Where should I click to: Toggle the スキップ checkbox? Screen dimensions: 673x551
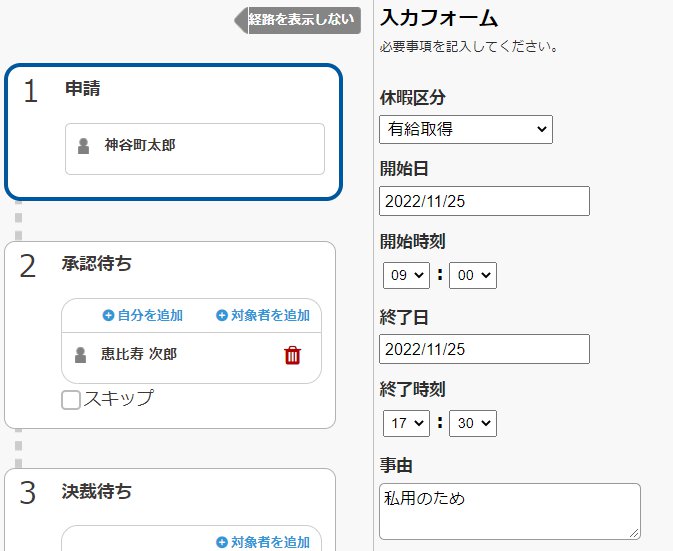click(71, 400)
